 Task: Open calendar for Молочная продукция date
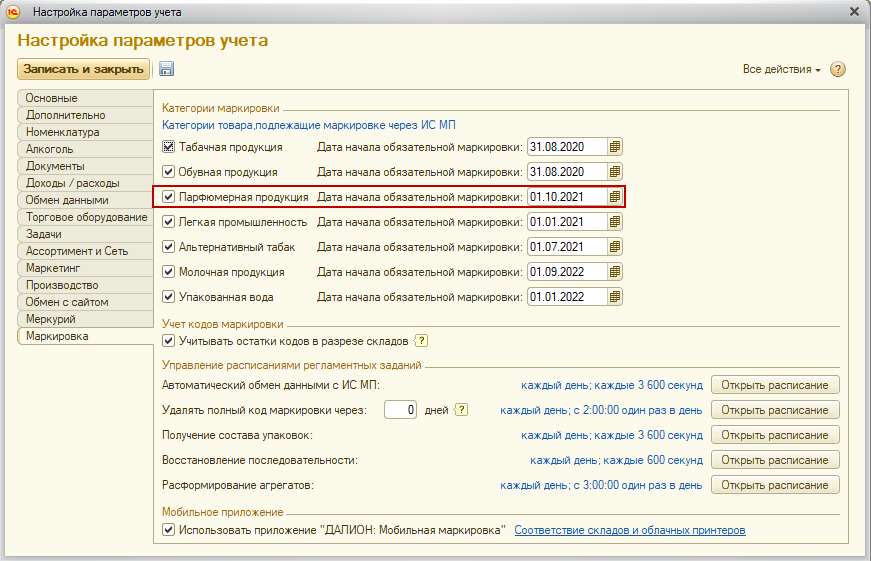point(614,272)
